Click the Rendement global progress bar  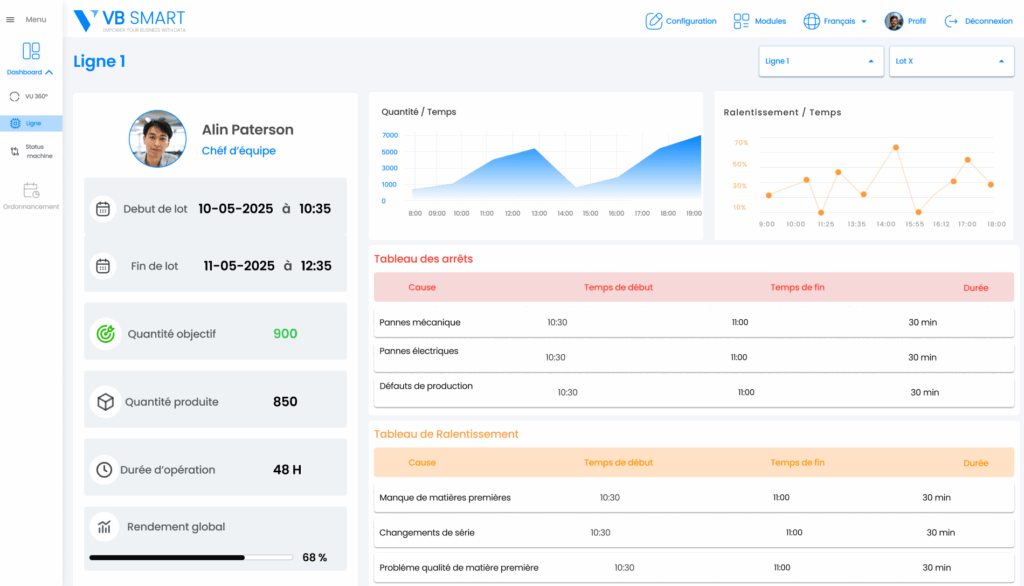coord(190,557)
